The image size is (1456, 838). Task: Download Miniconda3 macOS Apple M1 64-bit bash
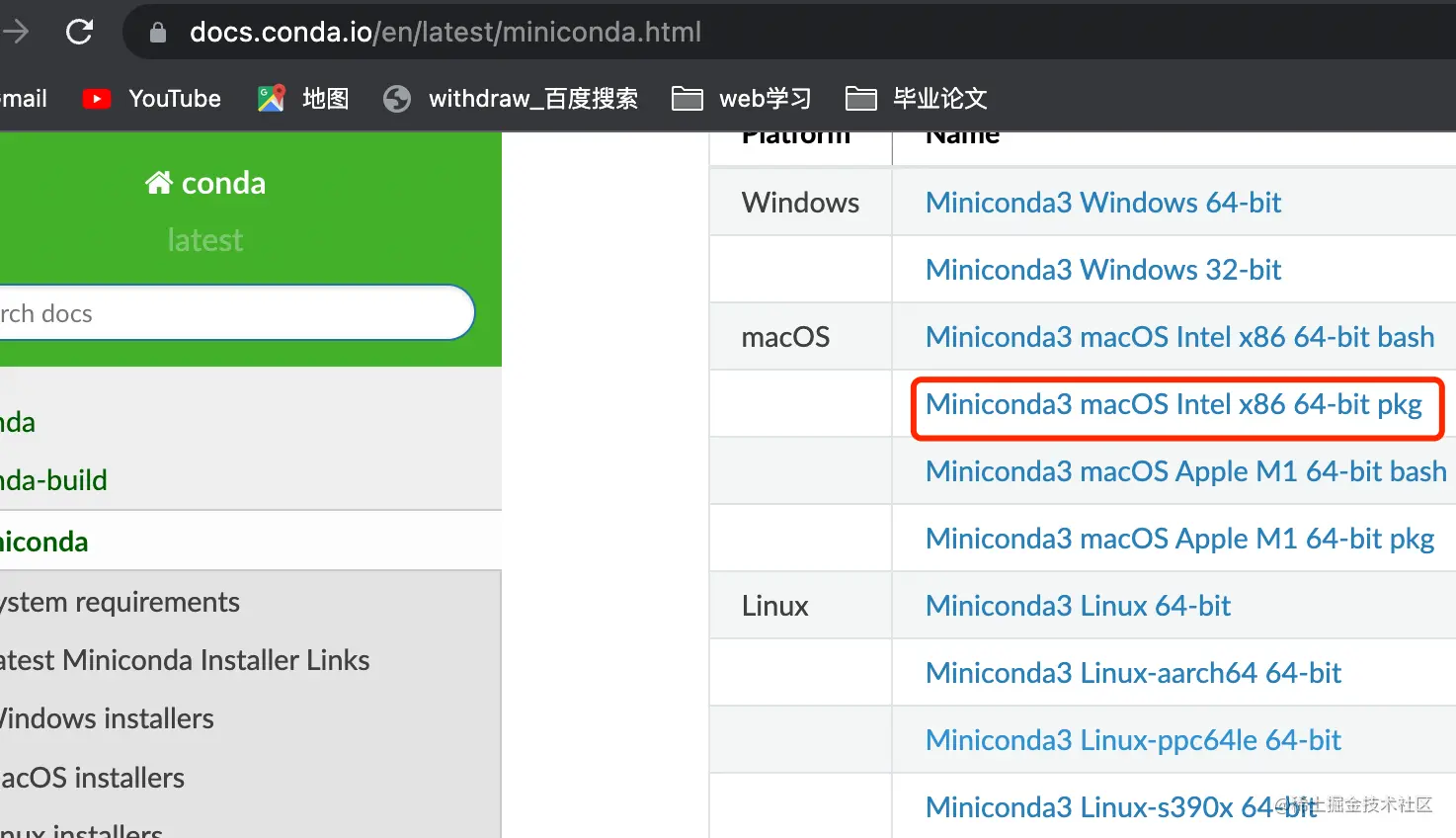(1185, 471)
